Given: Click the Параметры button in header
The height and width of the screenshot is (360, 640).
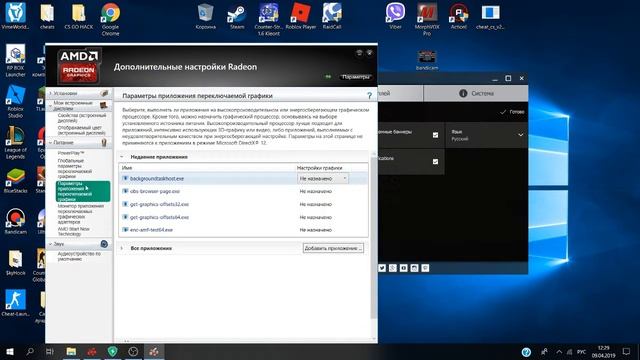Looking at the screenshot, I should [x=356, y=77].
